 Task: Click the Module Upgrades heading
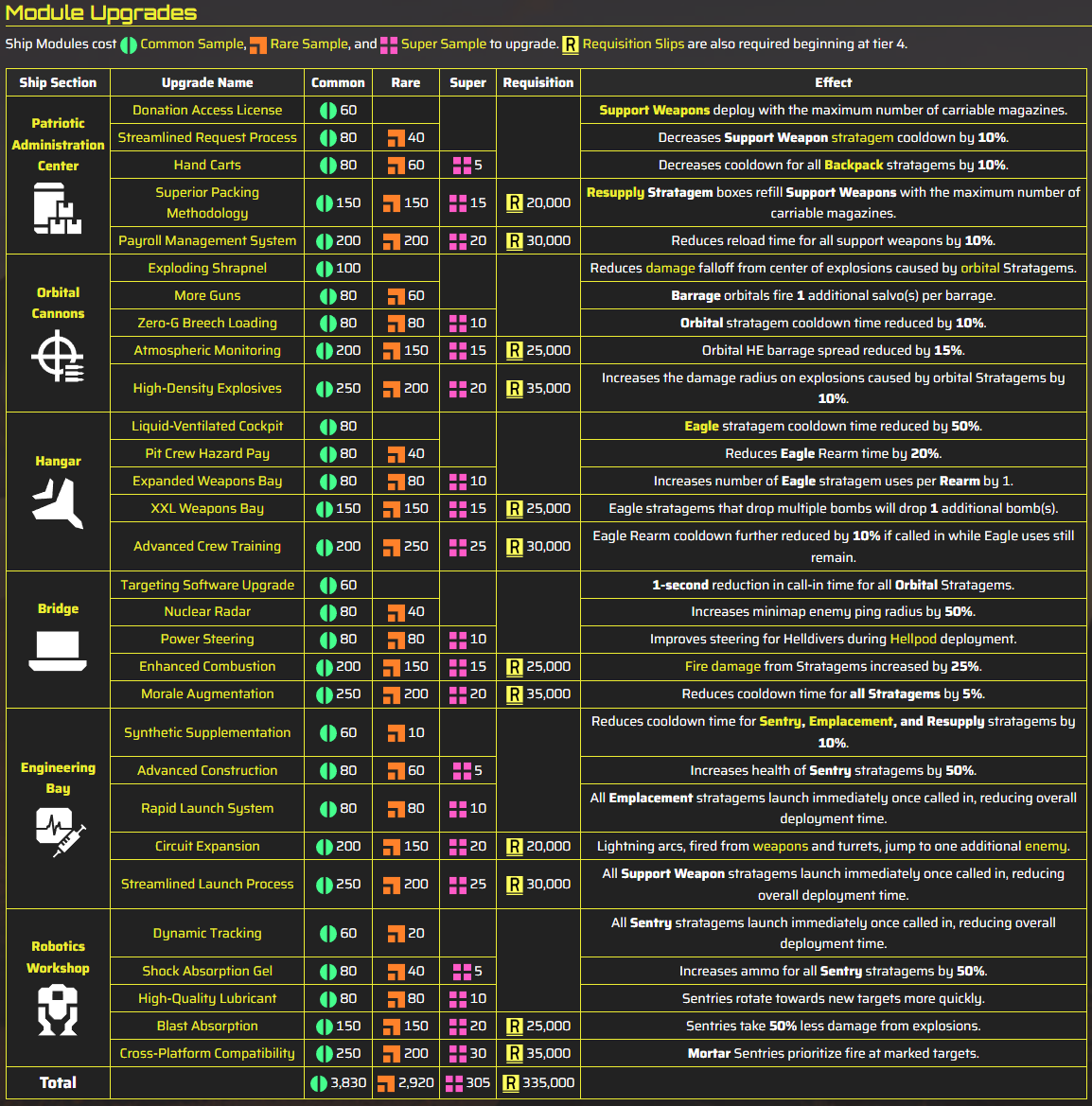point(101,12)
